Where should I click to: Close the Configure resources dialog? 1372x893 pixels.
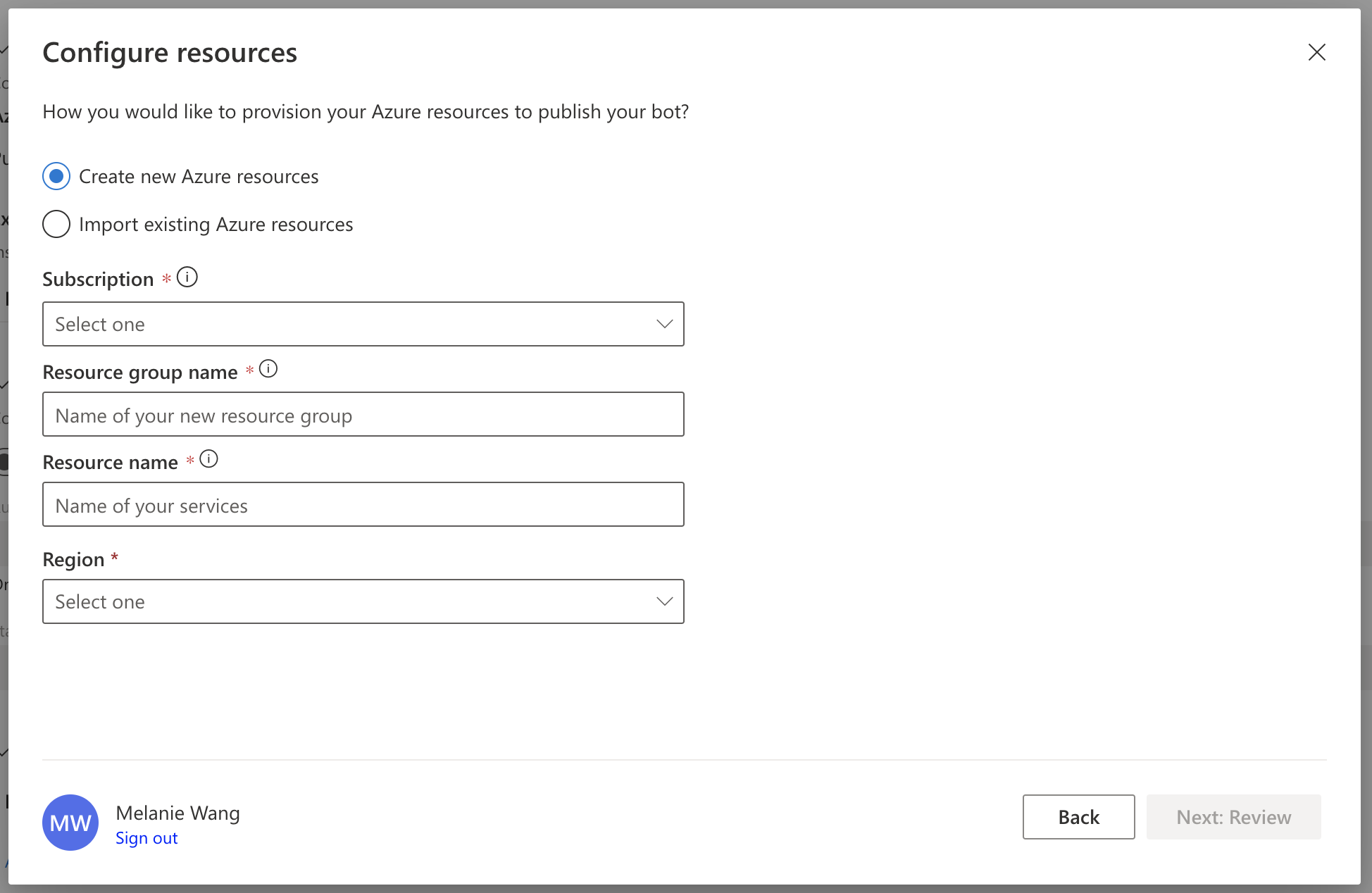[1316, 52]
